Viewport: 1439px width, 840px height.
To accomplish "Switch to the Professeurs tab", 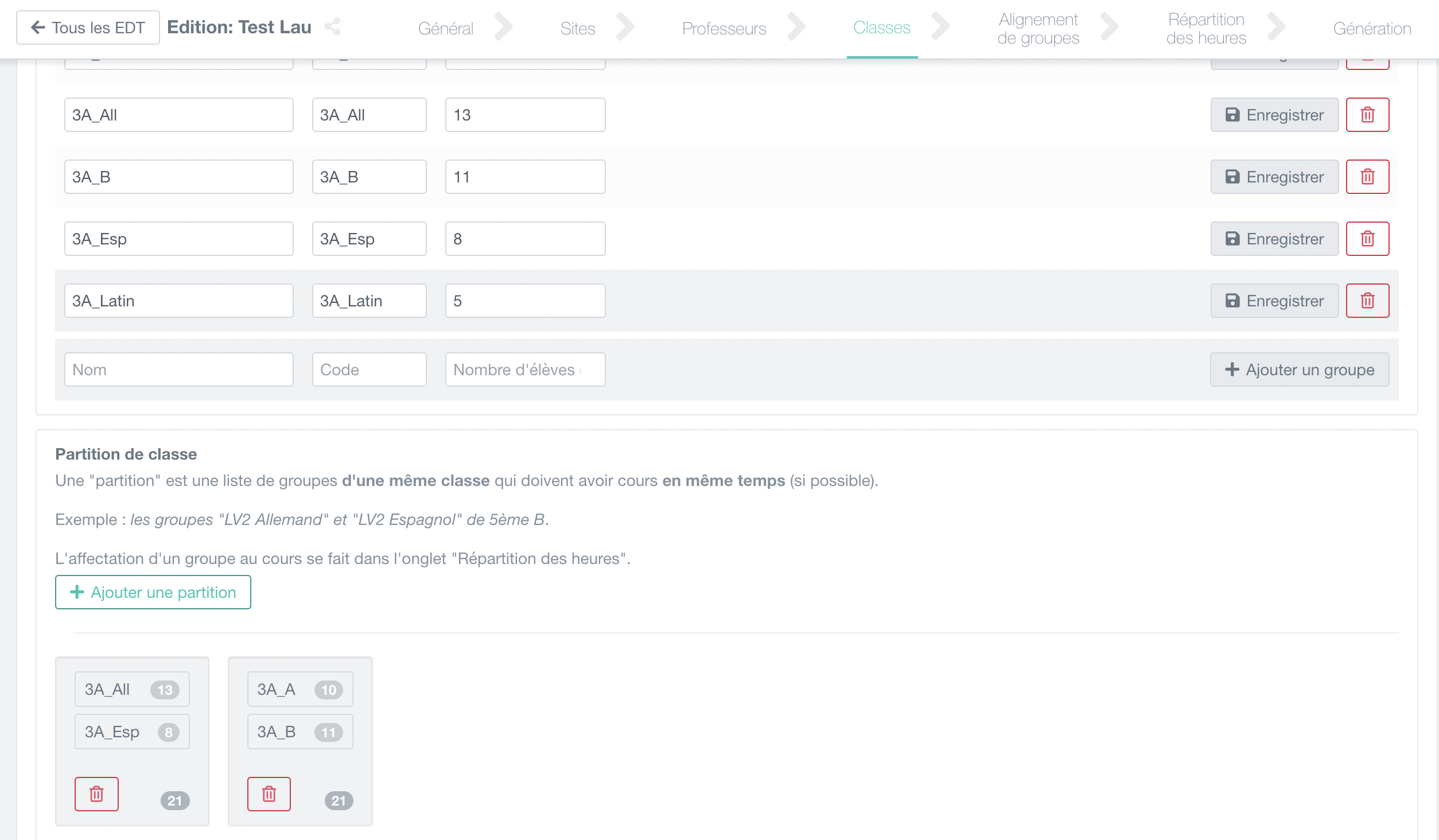I will coord(724,28).
